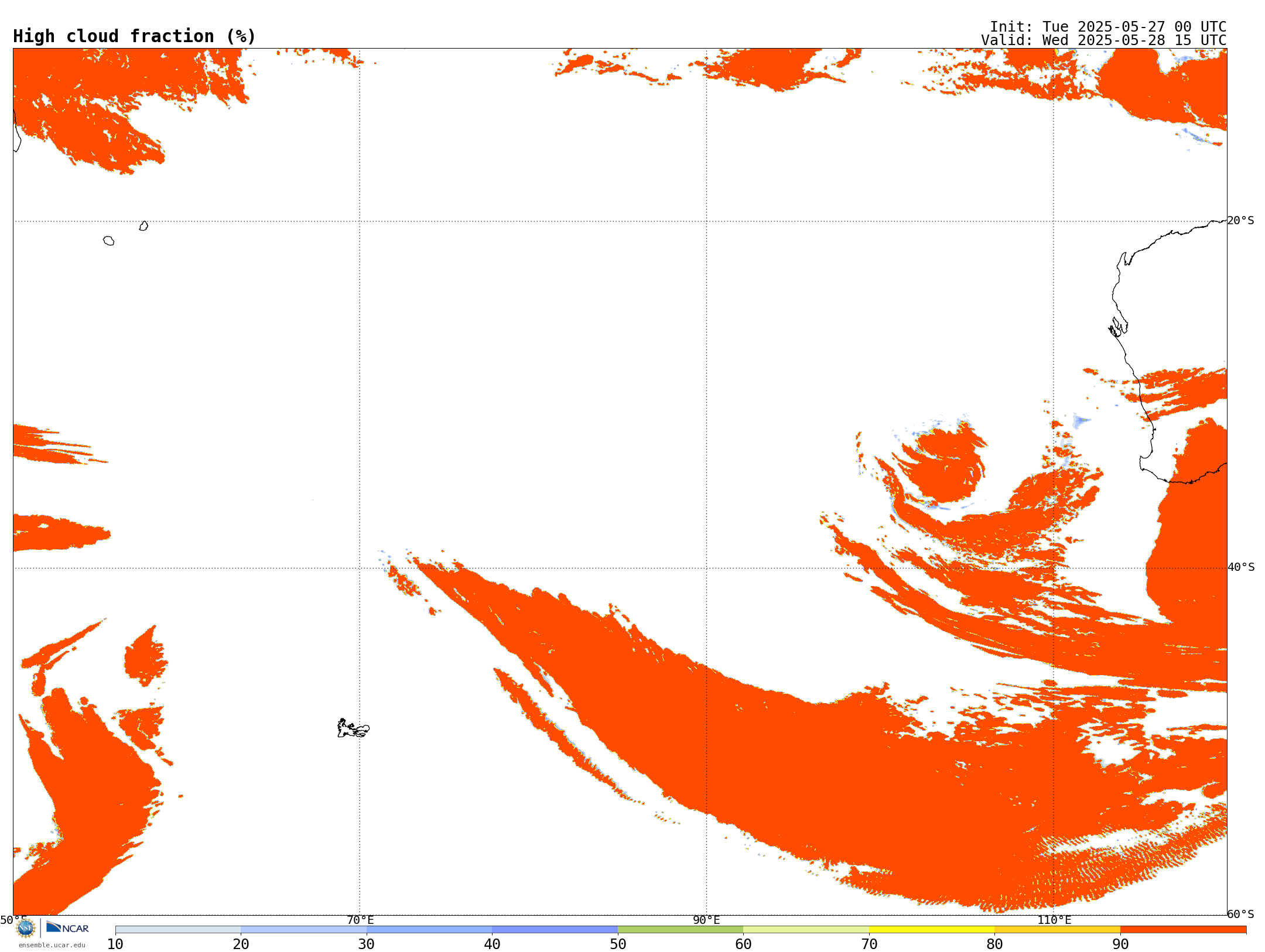Click the '40°S' latitude label
This screenshot has width=1265, height=952.
pos(1241,567)
